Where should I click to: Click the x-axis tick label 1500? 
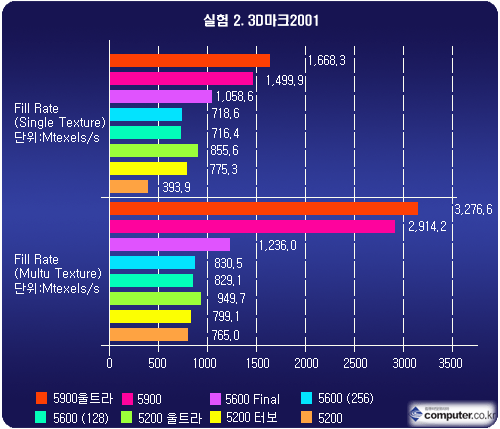[258, 363]
